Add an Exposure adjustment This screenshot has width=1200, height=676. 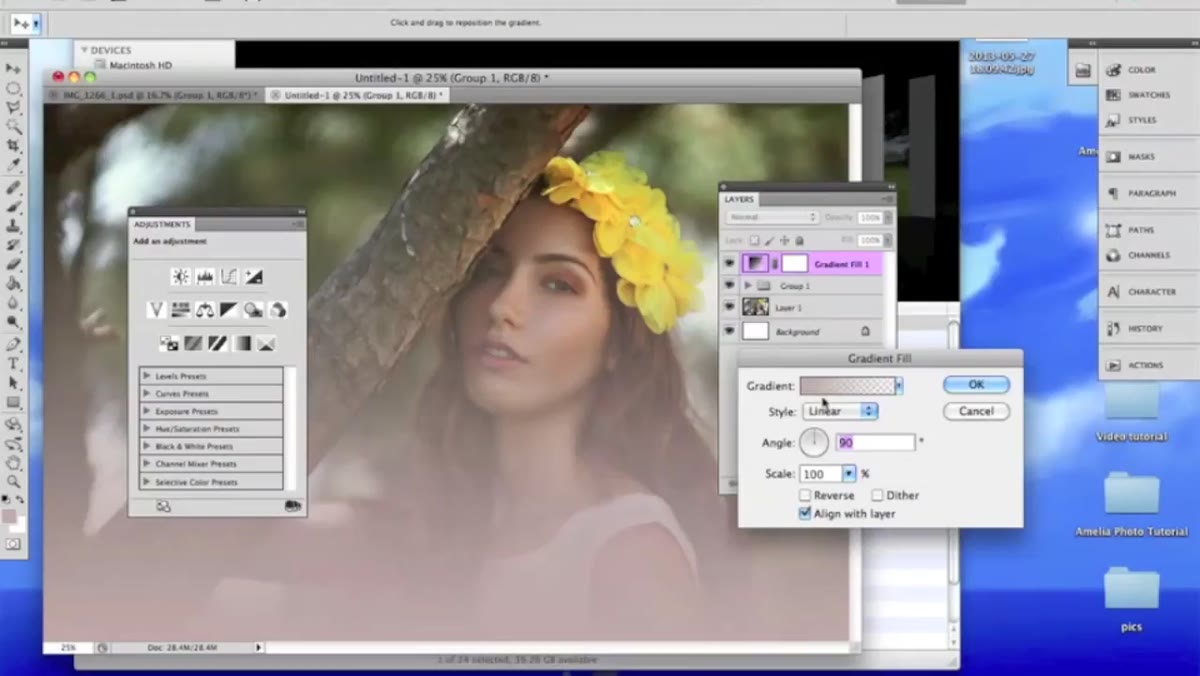click(254, 277)
